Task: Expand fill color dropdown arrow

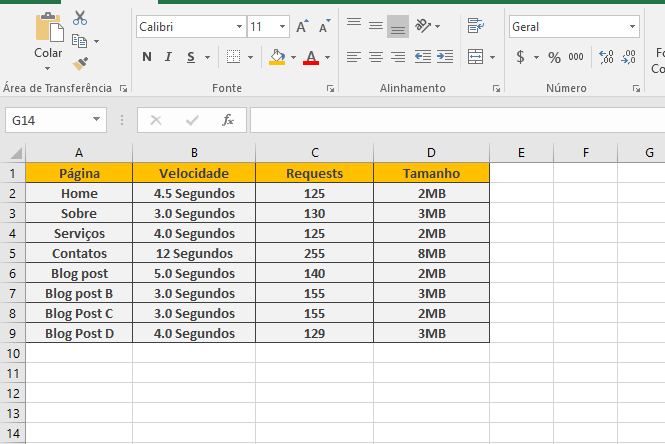Action: [293, 57]
